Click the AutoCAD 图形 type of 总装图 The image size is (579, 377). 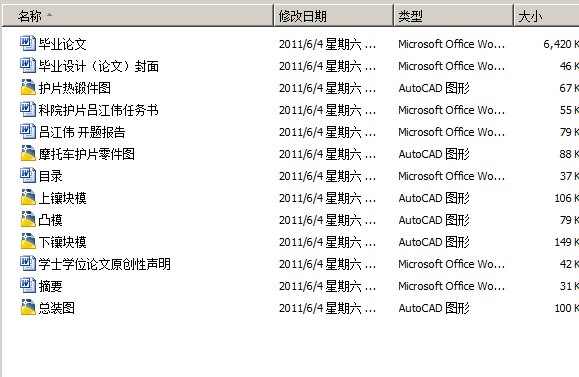[434, 308]
